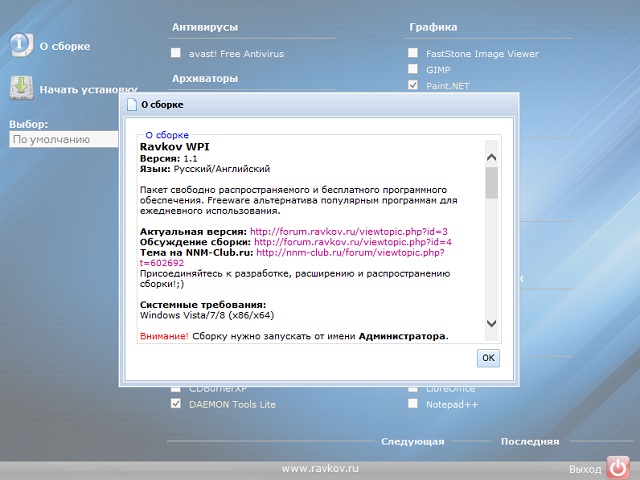640x480 pixels.
Task: Click the scroll down arrow in dialog
Action: click(491, 323)
